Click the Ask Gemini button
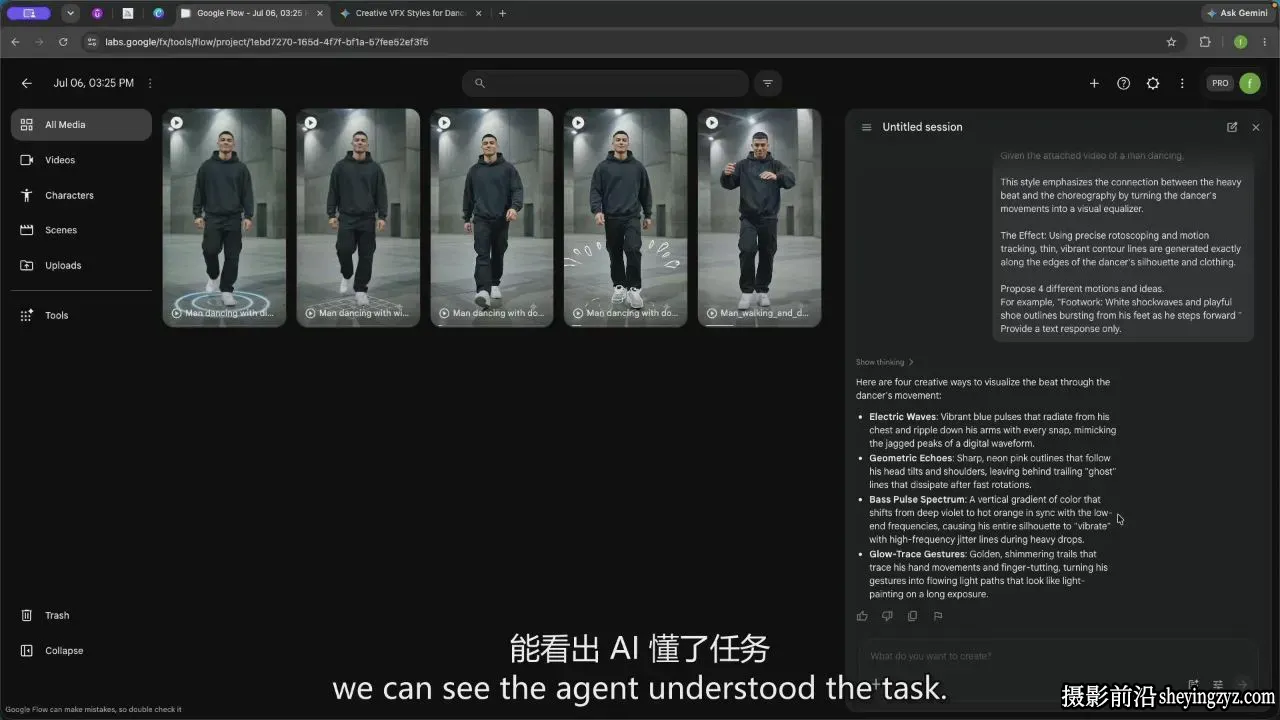This screenshot has width=1280, height=720. [1237, 13]
